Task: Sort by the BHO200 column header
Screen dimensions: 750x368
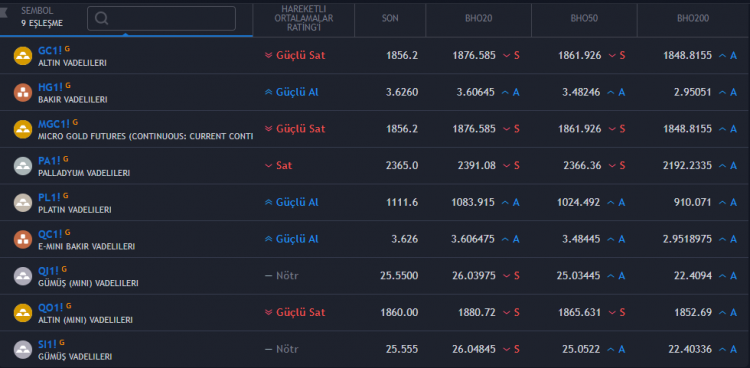Action: (693, 19)
